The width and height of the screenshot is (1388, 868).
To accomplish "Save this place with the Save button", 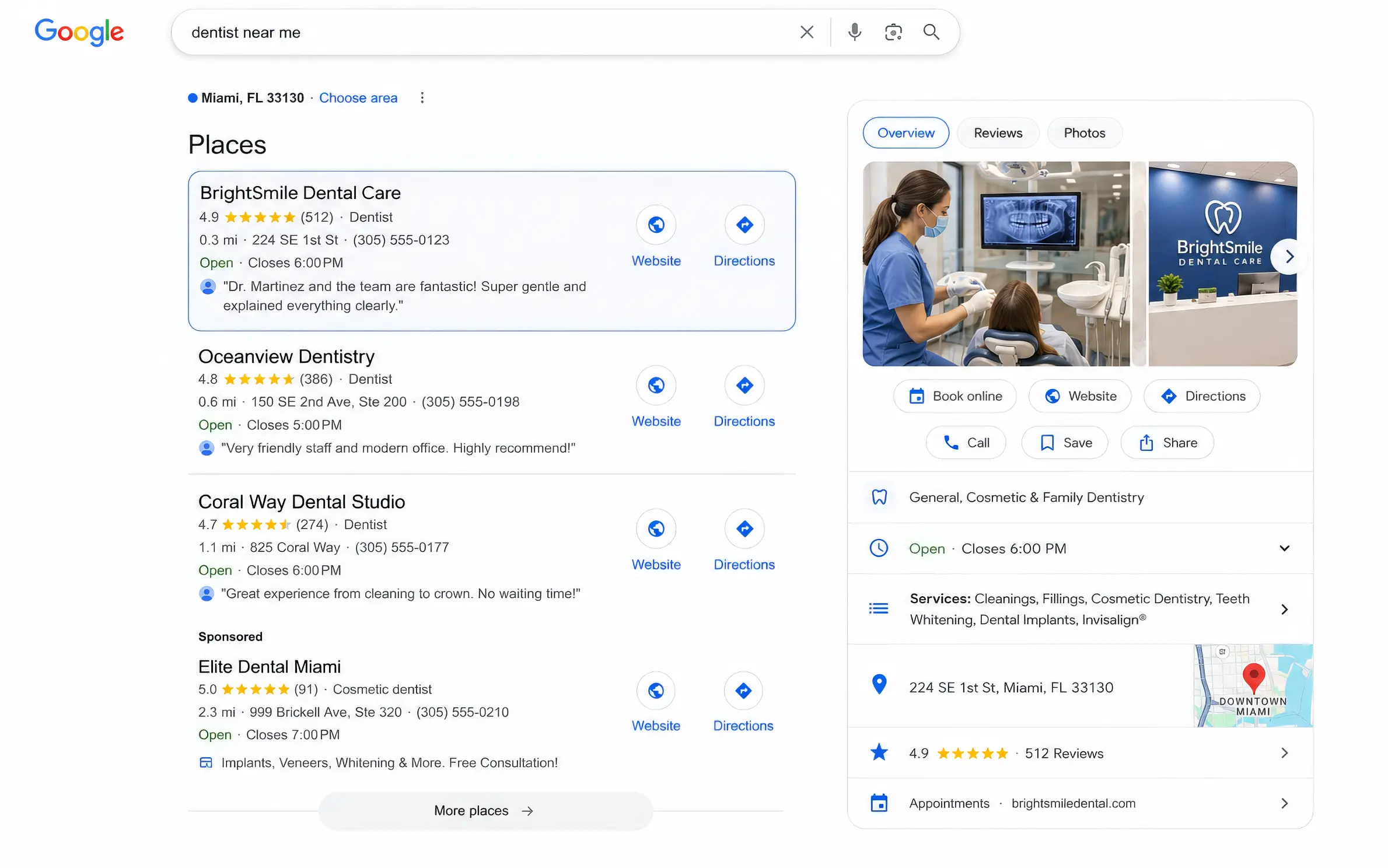I will click(1065, 443).
